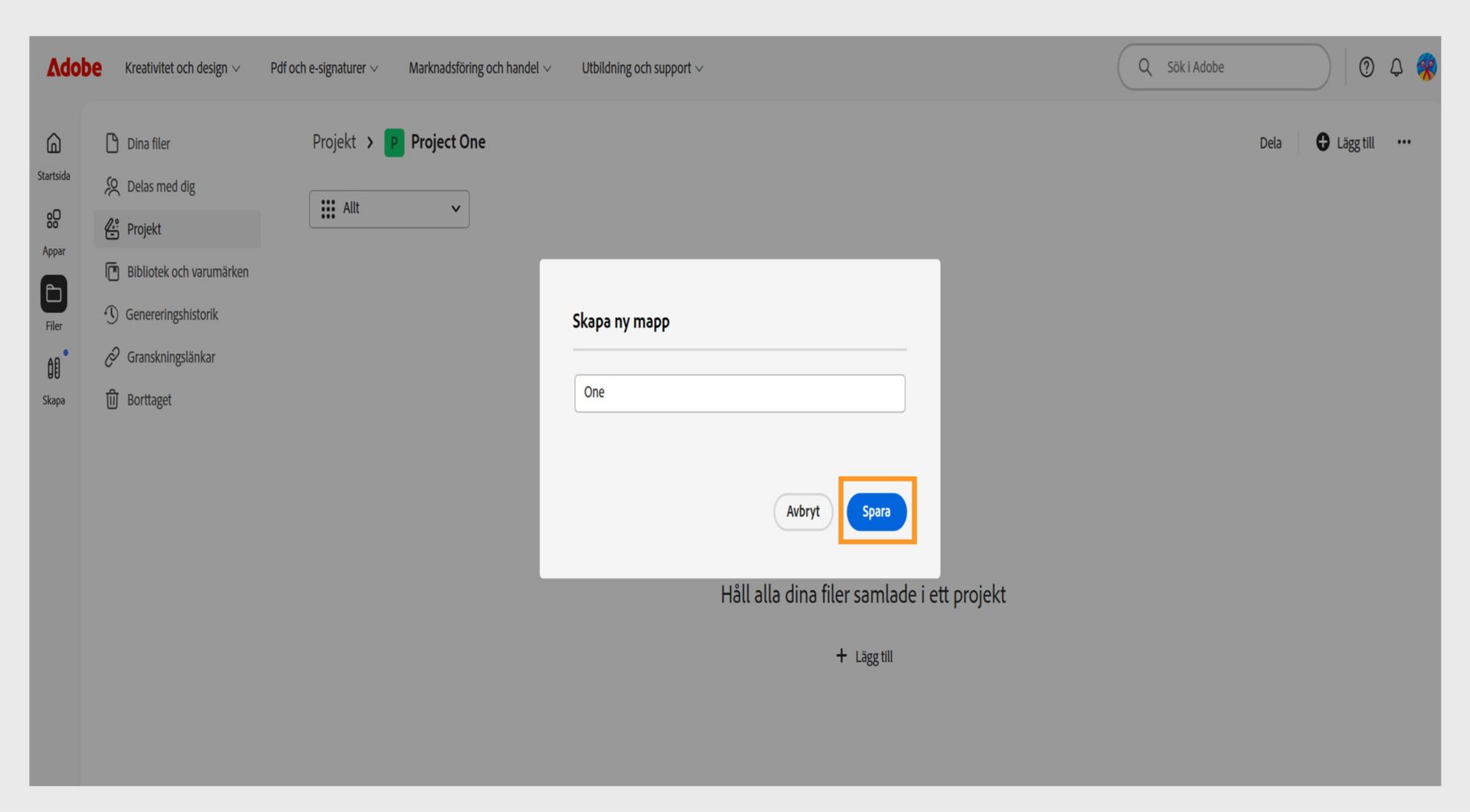Cancel folder creation with Avbryt
Image resolution: width=1470 pixels, height=812 pixels.
tap(802, 512)
